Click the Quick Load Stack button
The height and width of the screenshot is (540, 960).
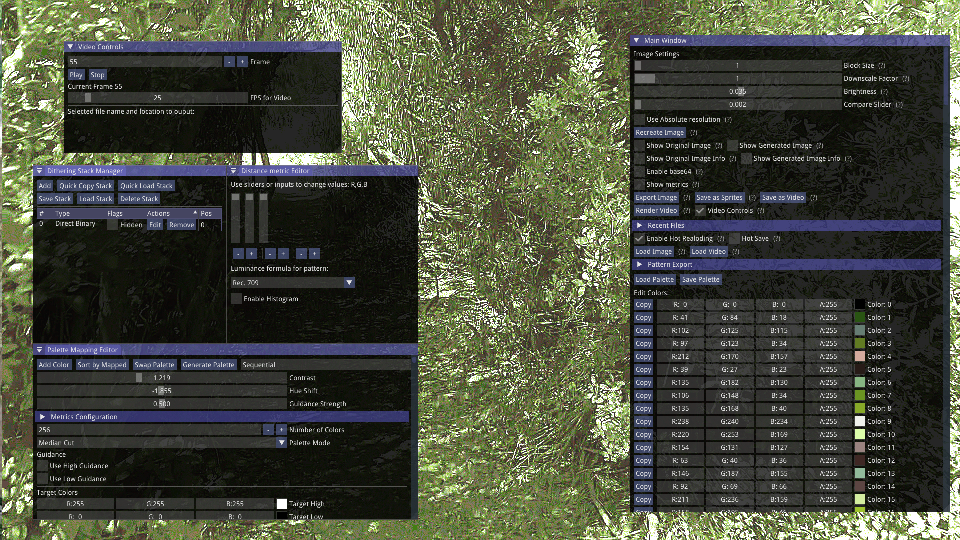point(146,186)
